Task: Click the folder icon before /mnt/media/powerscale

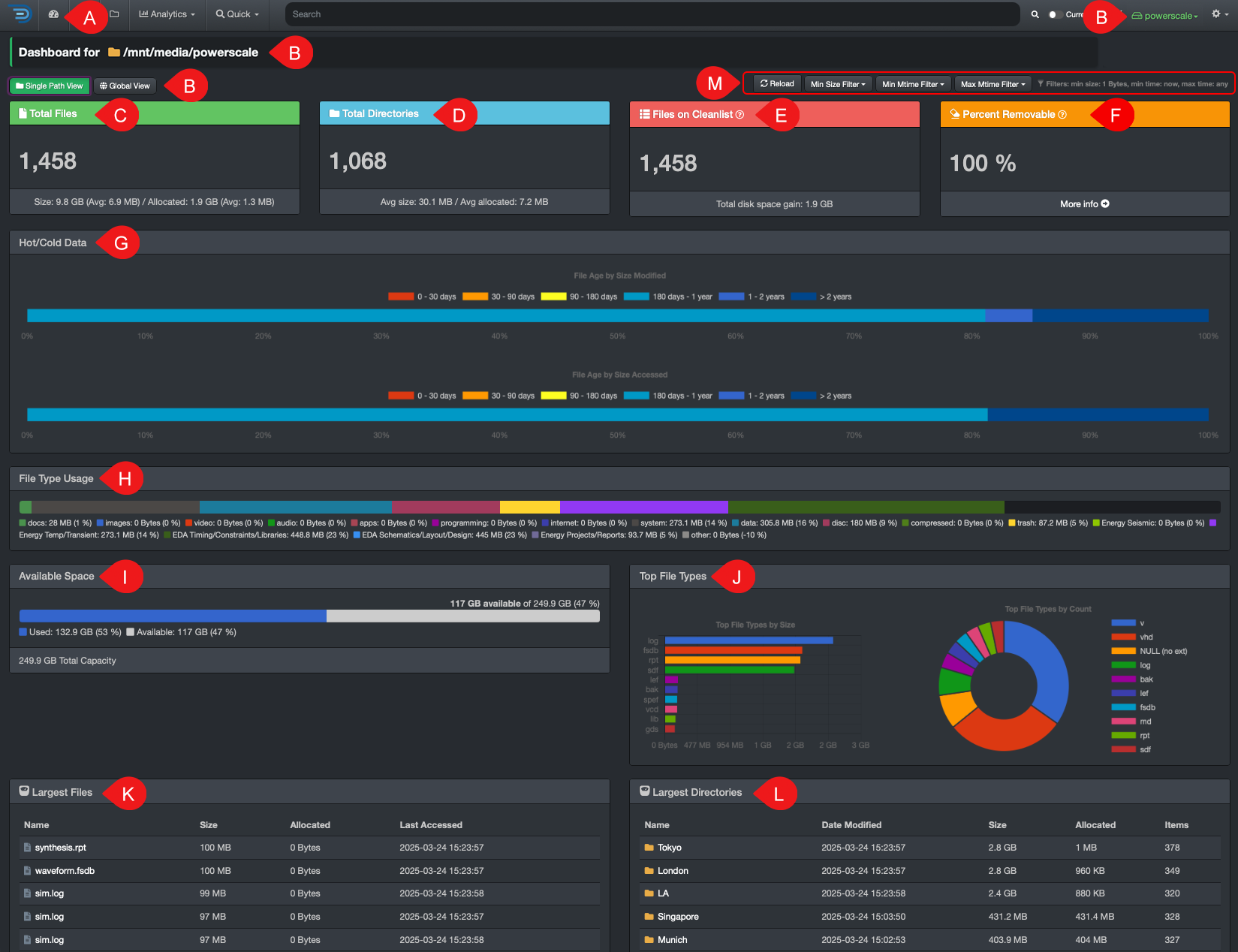Action: coord(114,53)
